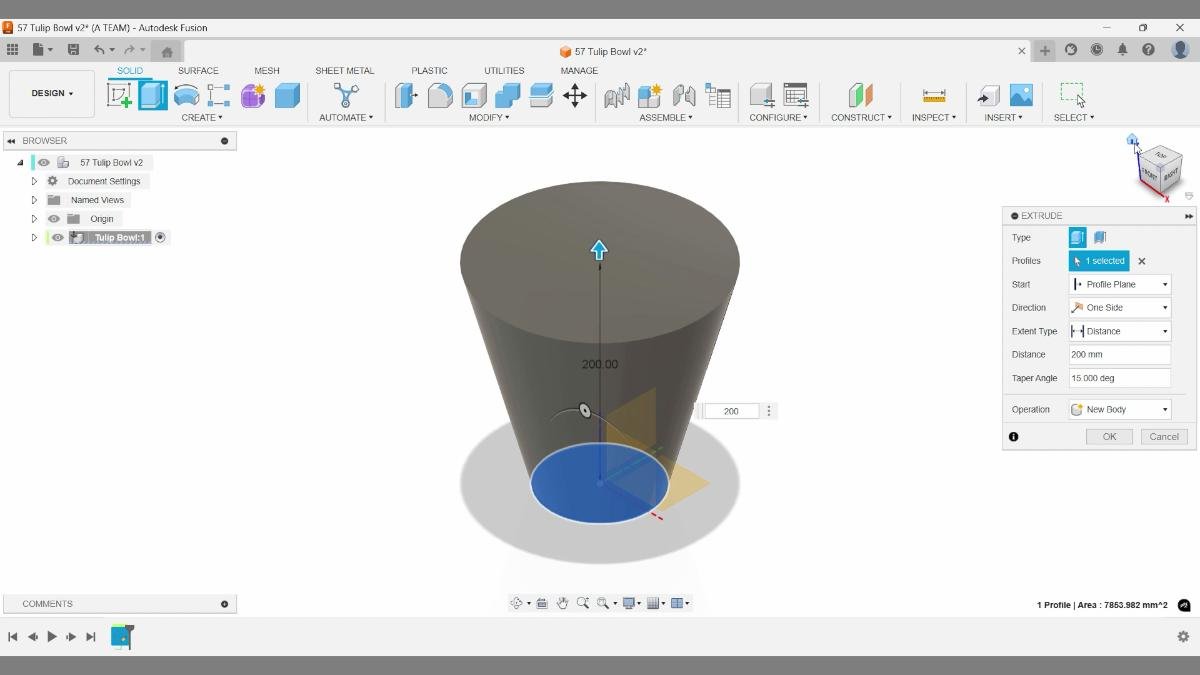Activate the Extrude tool in the Create panel
This screenshot has width=1200, height=675.
(153, 95)
